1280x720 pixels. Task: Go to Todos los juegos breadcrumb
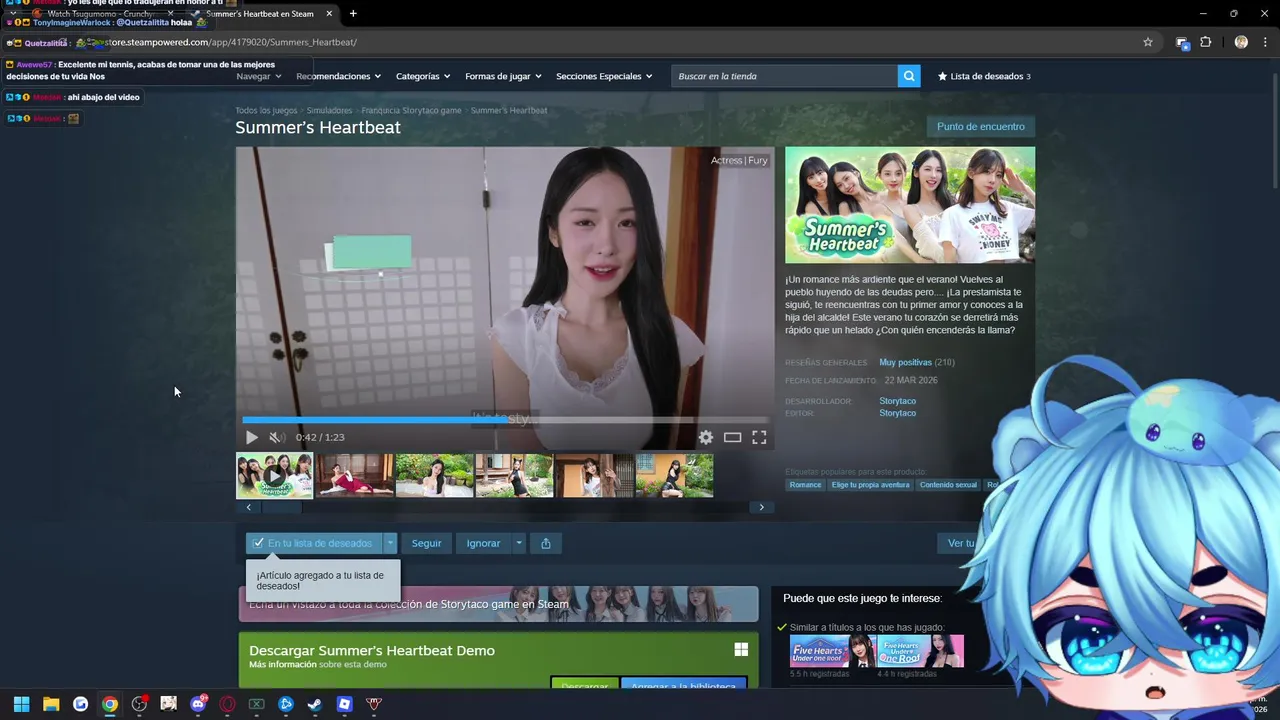pyautogui.click(x=266, y=110)
